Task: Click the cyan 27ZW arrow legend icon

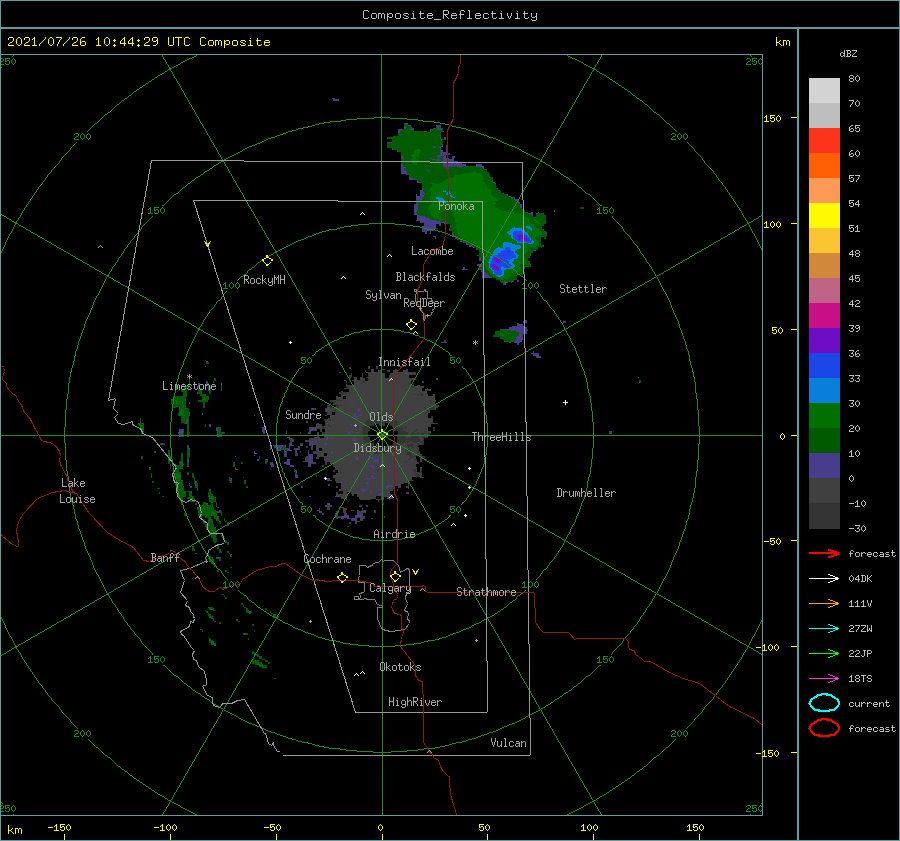Action: pos(824,629)
